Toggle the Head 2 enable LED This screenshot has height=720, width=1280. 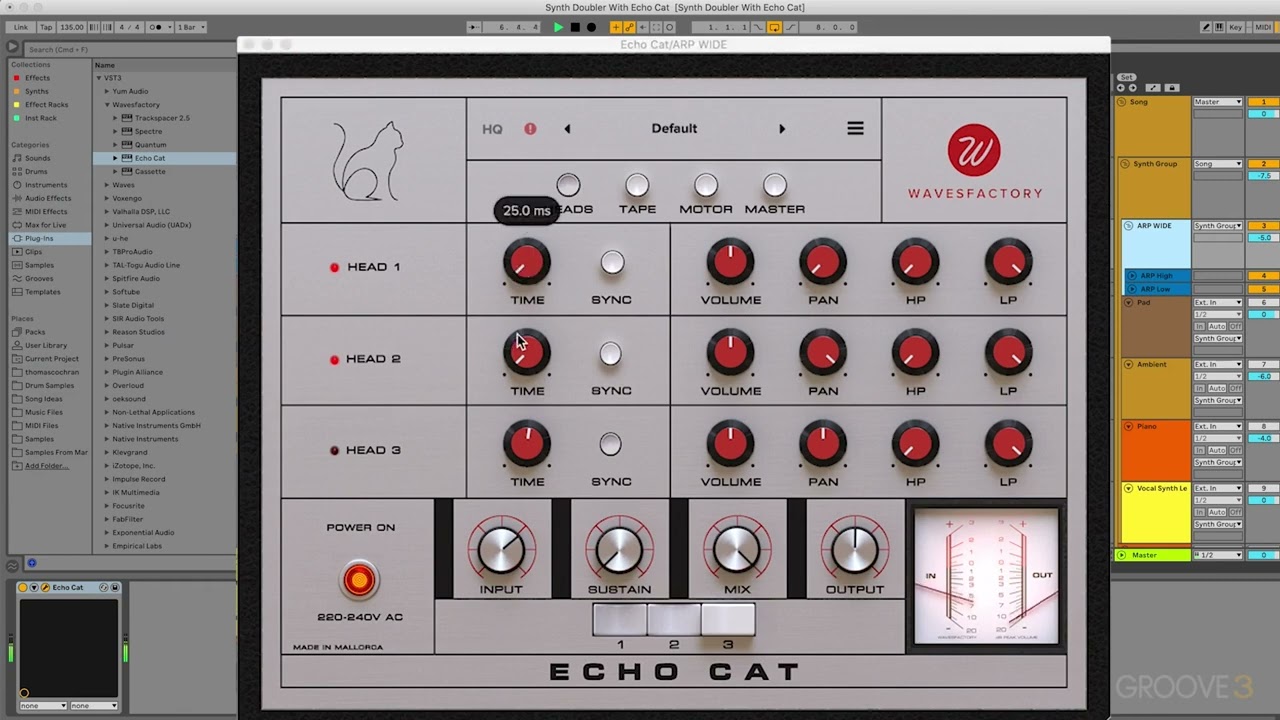[334, 359]
